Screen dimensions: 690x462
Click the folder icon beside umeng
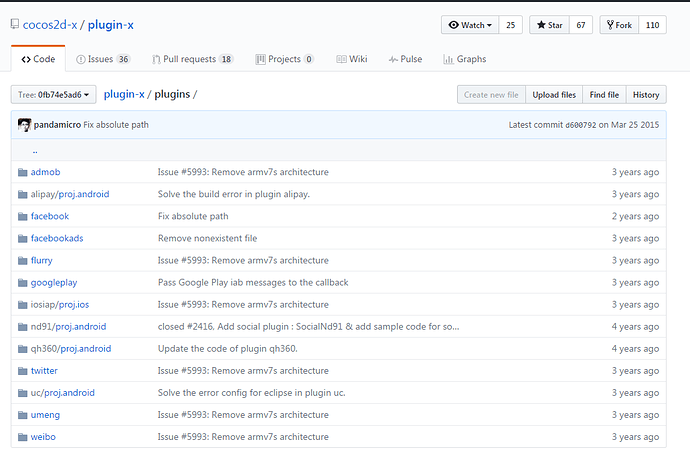click(22, 415)
